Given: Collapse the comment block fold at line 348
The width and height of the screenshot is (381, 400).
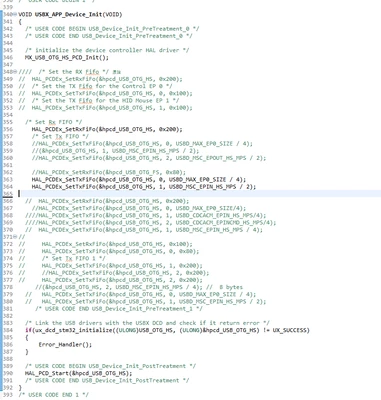Looking at the screenshot, I should 15,72.
